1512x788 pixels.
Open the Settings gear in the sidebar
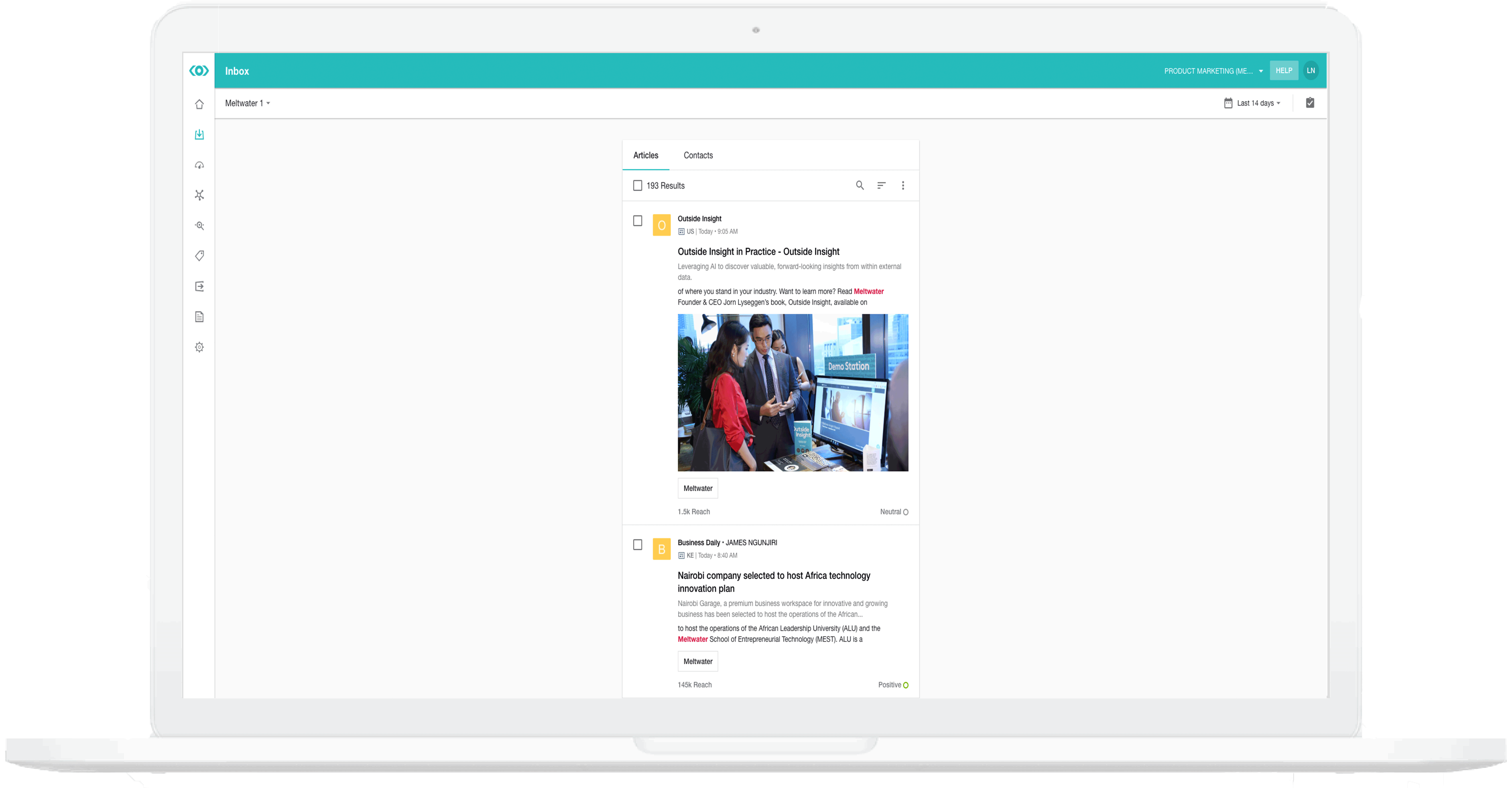tap(200, 347)
